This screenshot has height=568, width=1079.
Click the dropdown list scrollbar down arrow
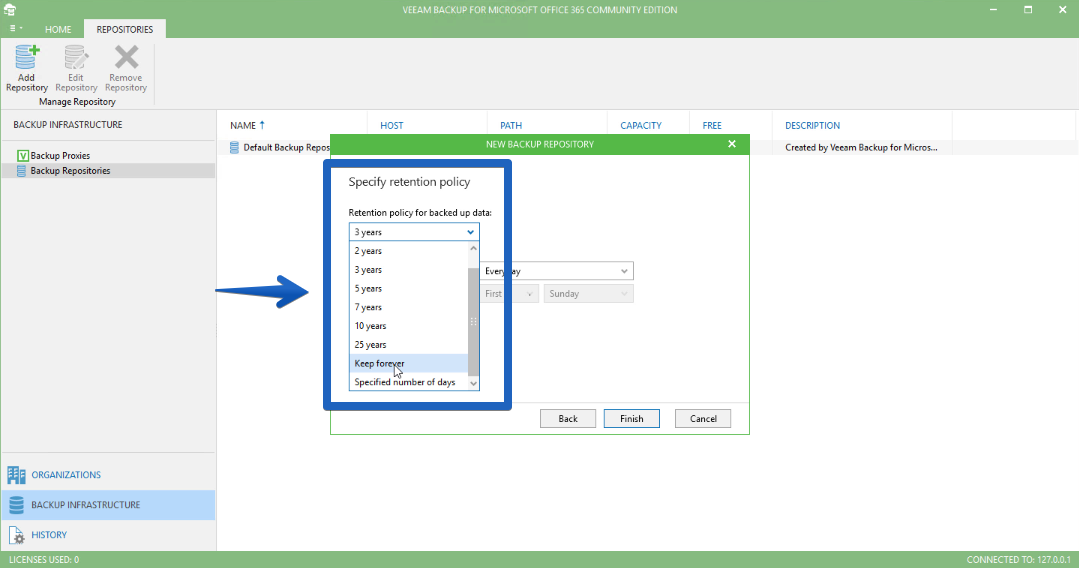473,383
